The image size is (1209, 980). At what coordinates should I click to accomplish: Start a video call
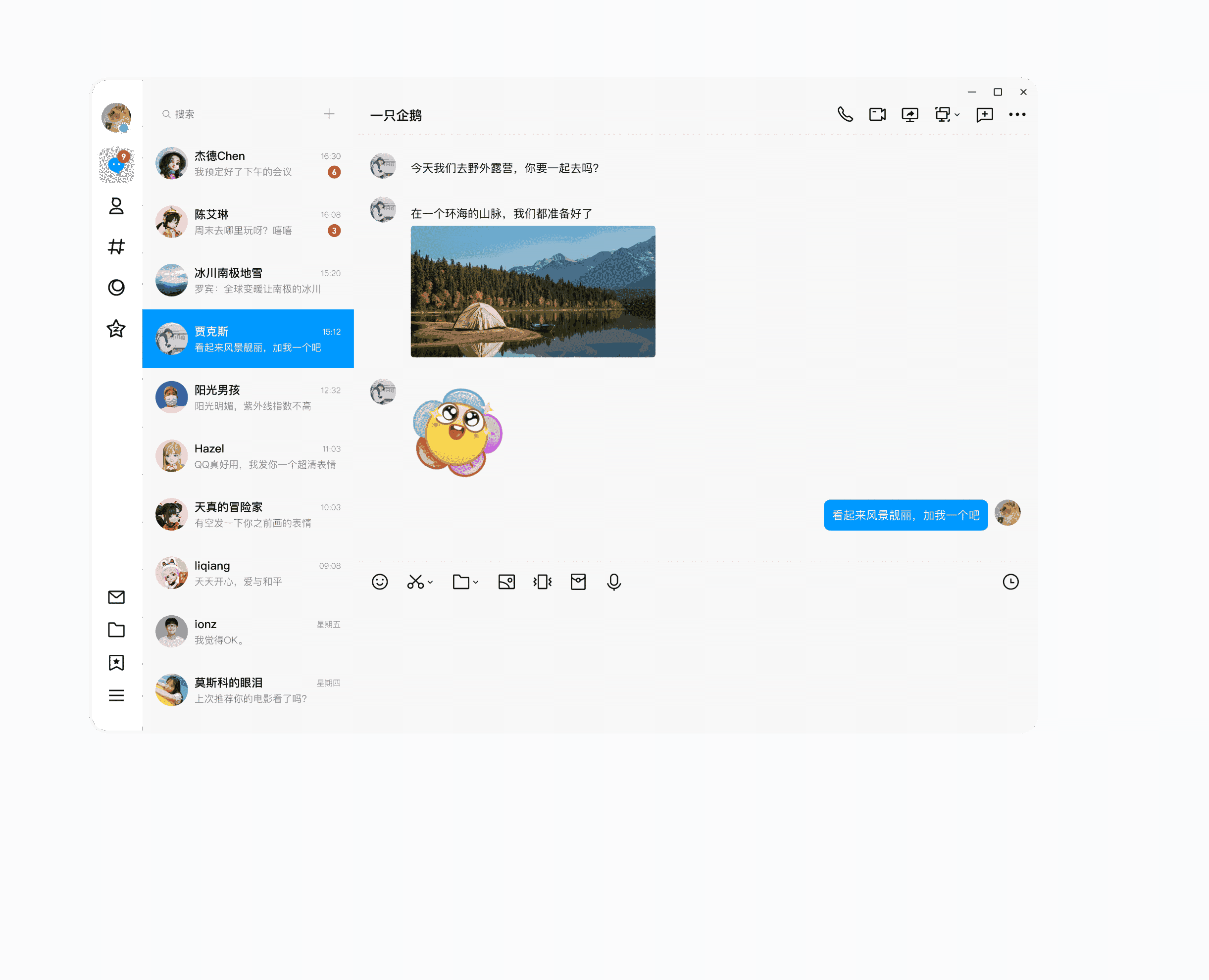click(x=877, y=115)
